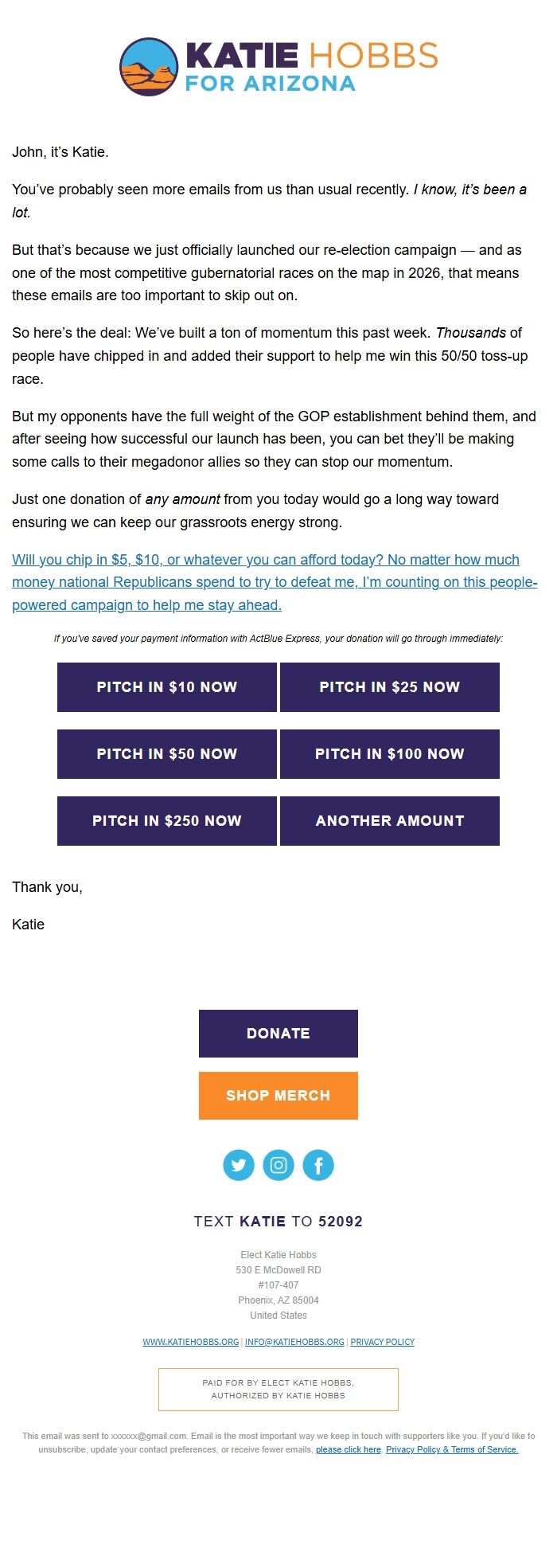Click the INFO@KATIEHOBBS.ORG email link
The image size is (557, 1568).
294,1342
